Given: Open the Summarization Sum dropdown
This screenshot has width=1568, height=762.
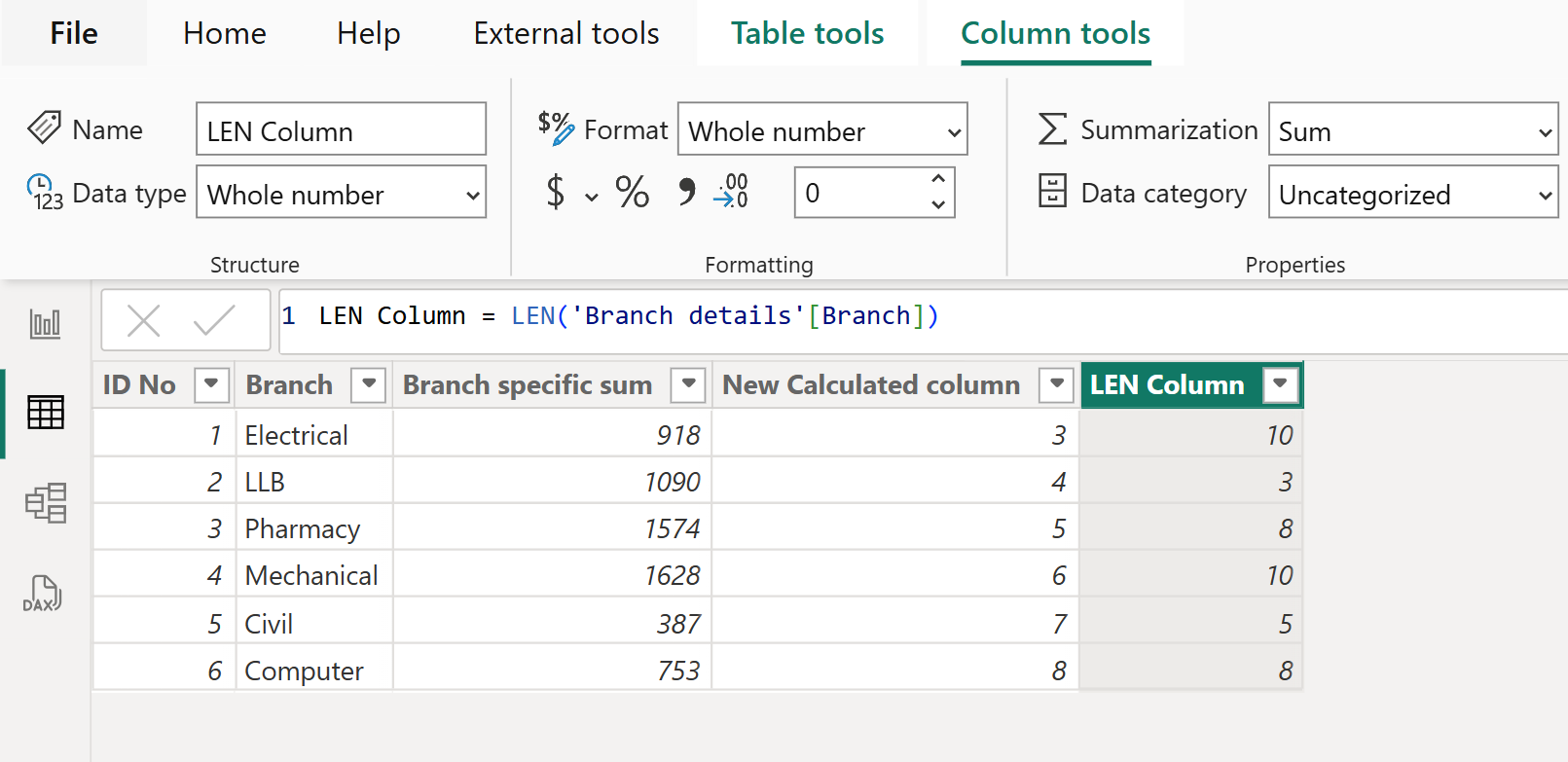Looking at the screenshot, I should click(1412, 130).
